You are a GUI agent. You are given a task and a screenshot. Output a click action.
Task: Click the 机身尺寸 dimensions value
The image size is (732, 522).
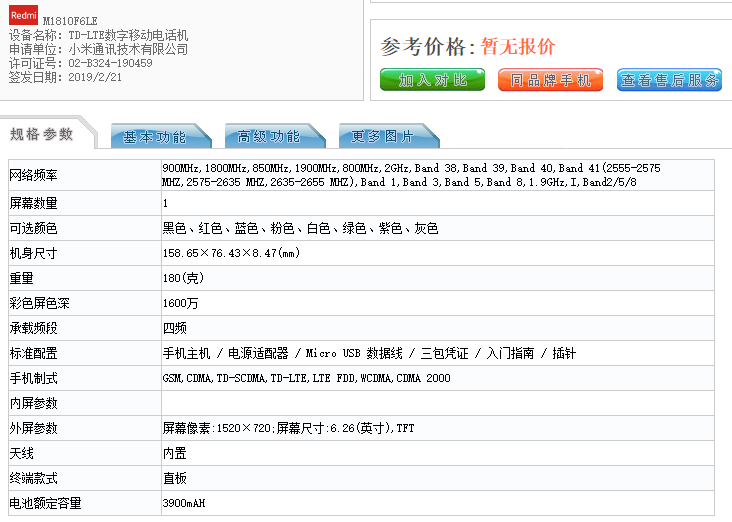point(230,254)
